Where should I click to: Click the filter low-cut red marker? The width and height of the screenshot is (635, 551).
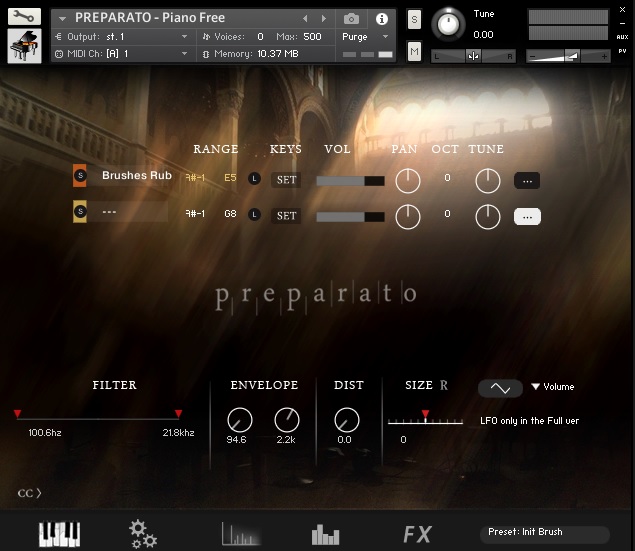[17, 413]
